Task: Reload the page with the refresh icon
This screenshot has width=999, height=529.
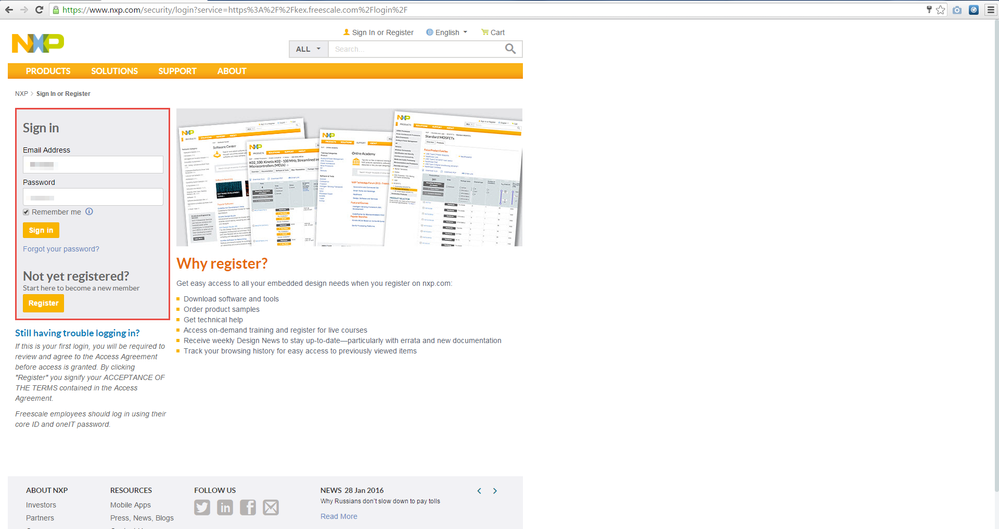Action: coord(39,10)
